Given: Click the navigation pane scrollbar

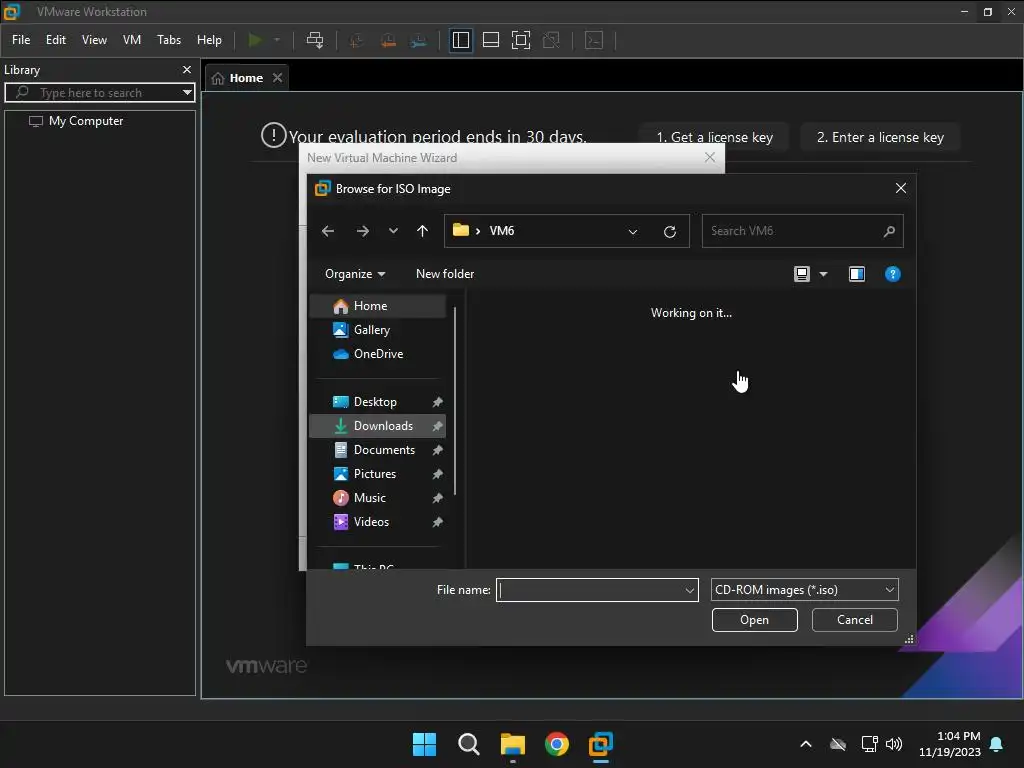Looking at the screenshot, I should [x=455, y=401].
